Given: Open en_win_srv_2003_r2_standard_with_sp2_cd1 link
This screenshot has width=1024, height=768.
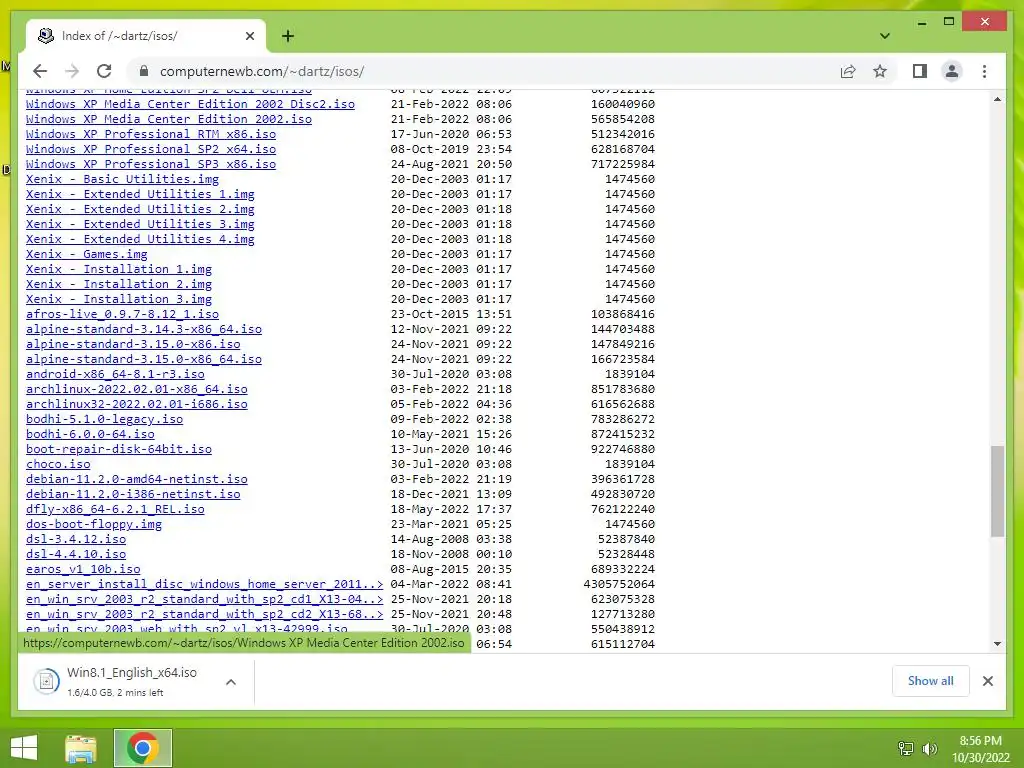Looking at the screenshot, I should (204, 600).
